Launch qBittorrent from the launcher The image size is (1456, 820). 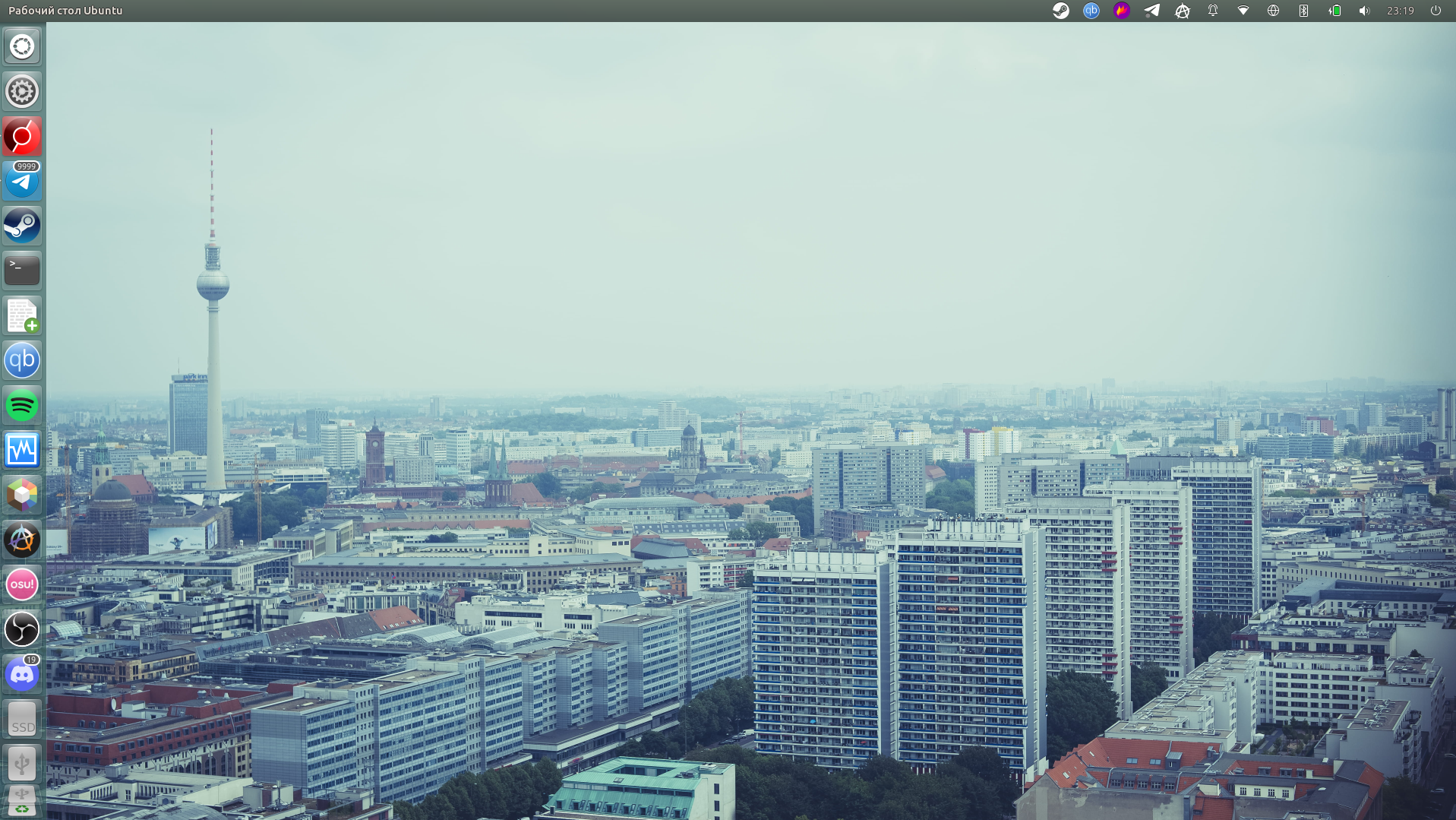pyautogui.click(x=22, y=360)
